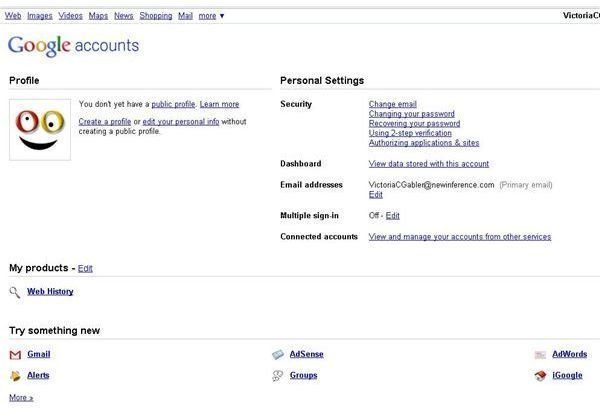
Task: Click the Web History magnifier icon
Action: click(x=15, y=292)
